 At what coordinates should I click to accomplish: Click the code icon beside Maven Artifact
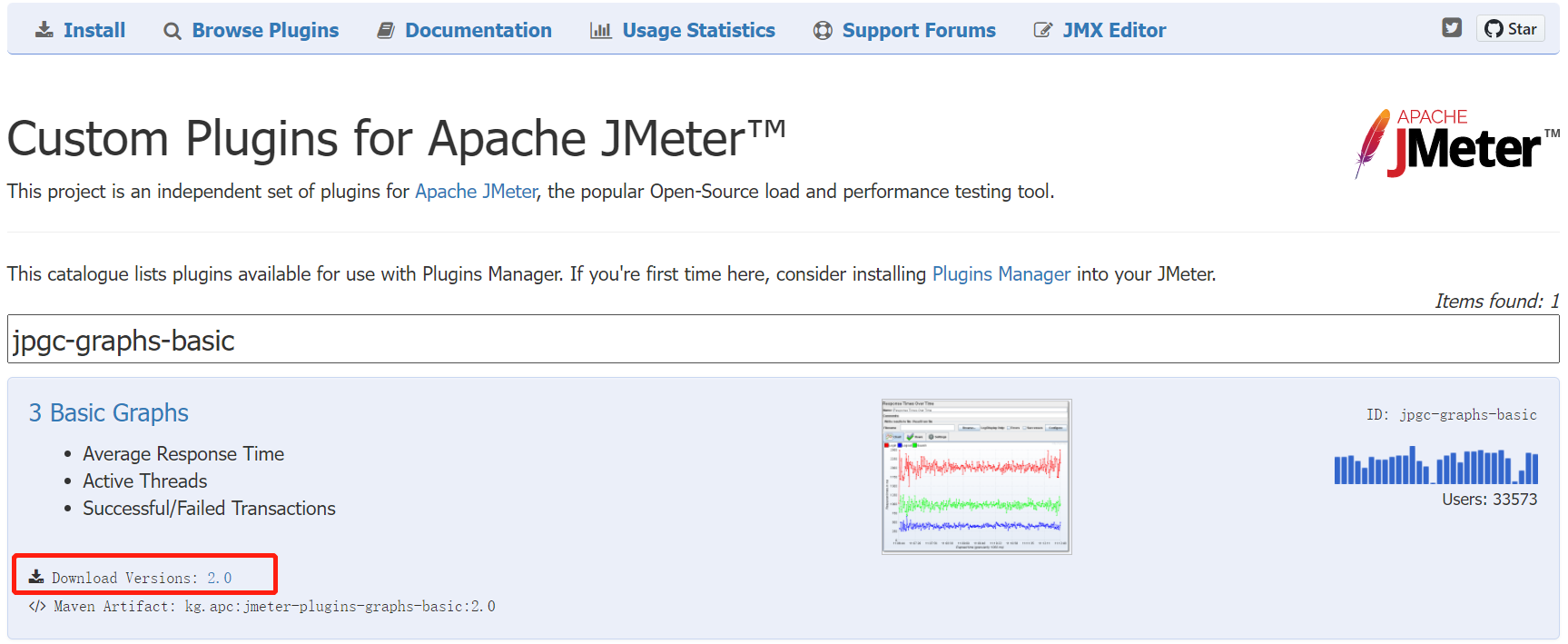(x=37, y=606)
